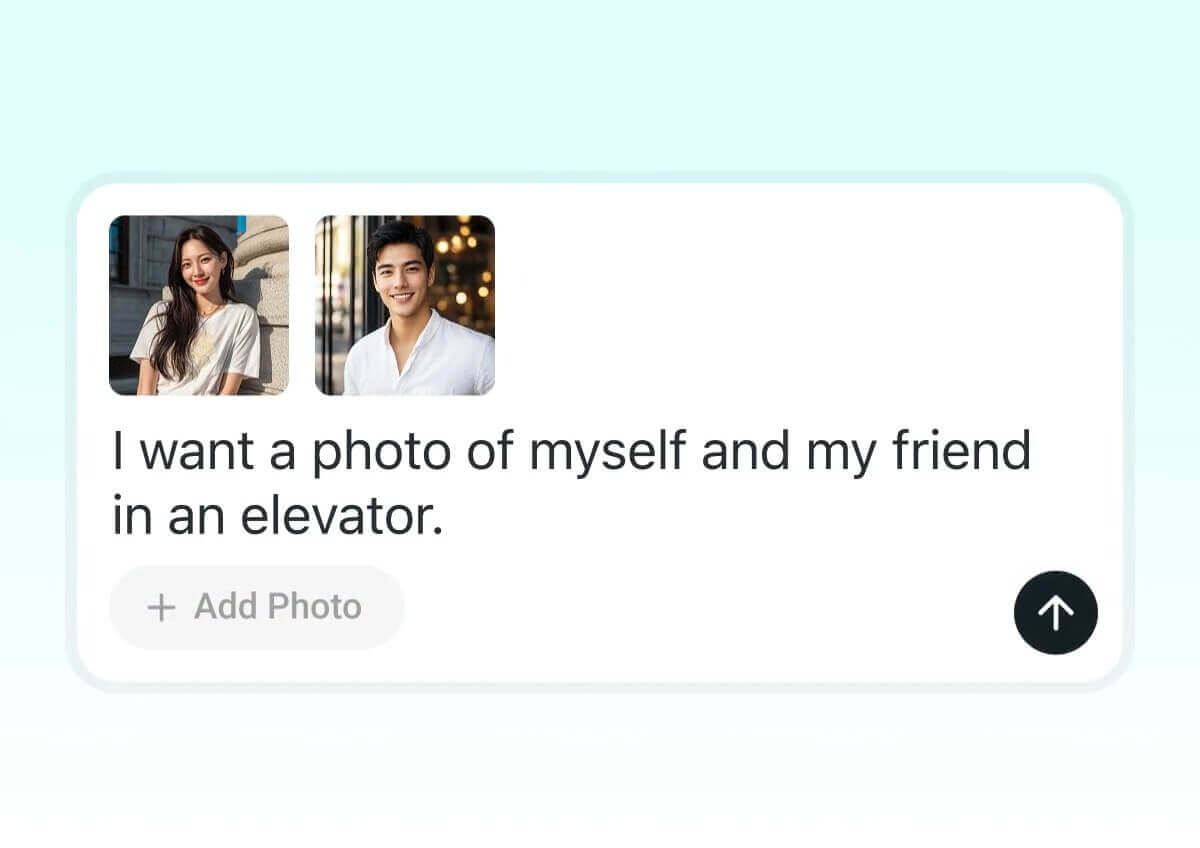Submit the prompt with the black arrow button
Viewport: 1200px width, 848px height.
pos(1056,613)
